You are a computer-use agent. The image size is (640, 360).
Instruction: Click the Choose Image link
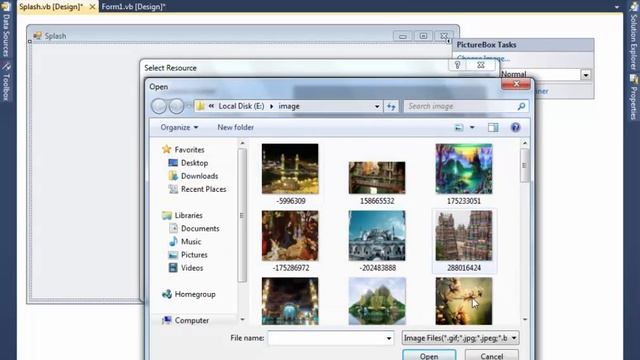(x=483, y=58)
